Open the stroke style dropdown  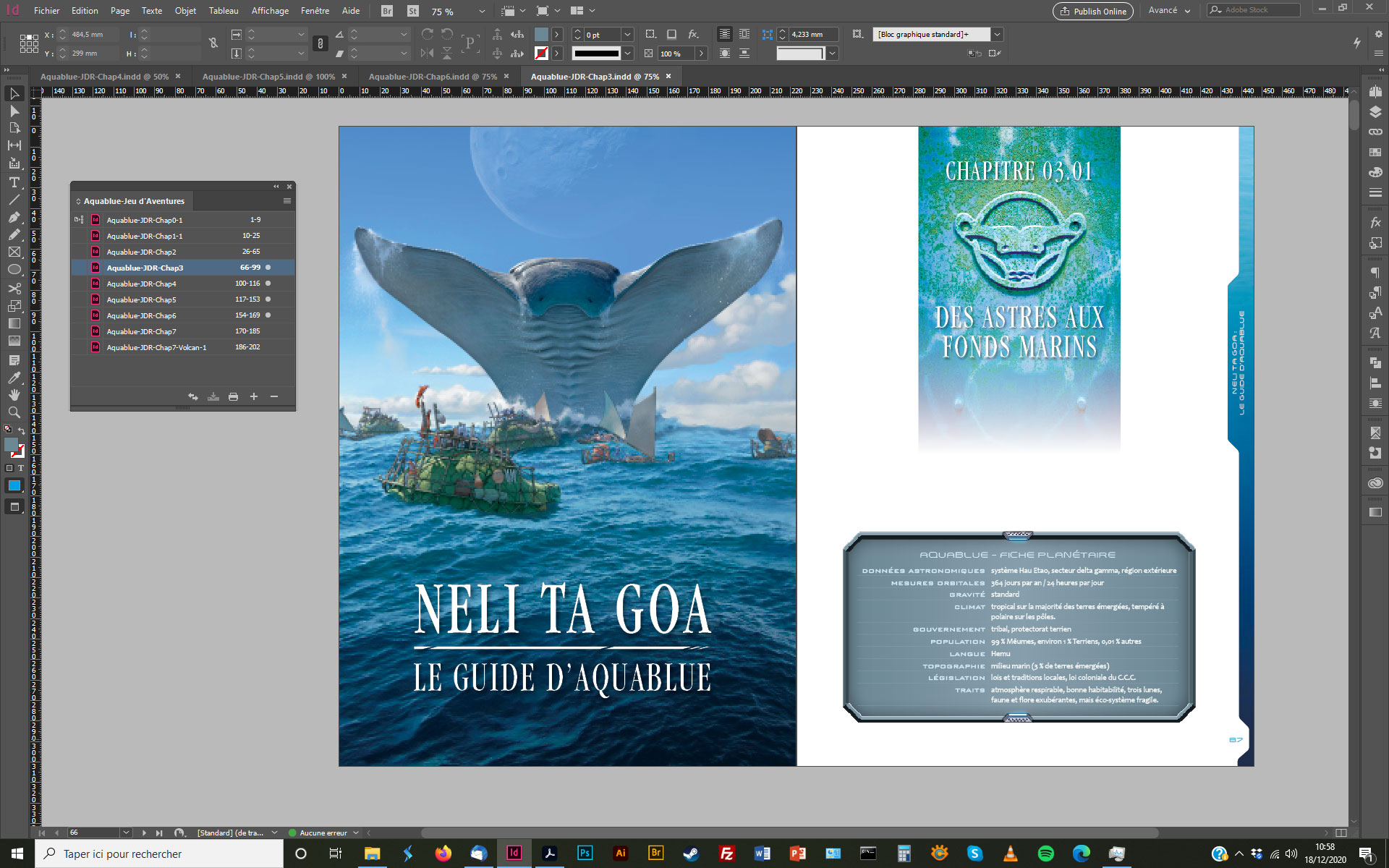(627, 53)
